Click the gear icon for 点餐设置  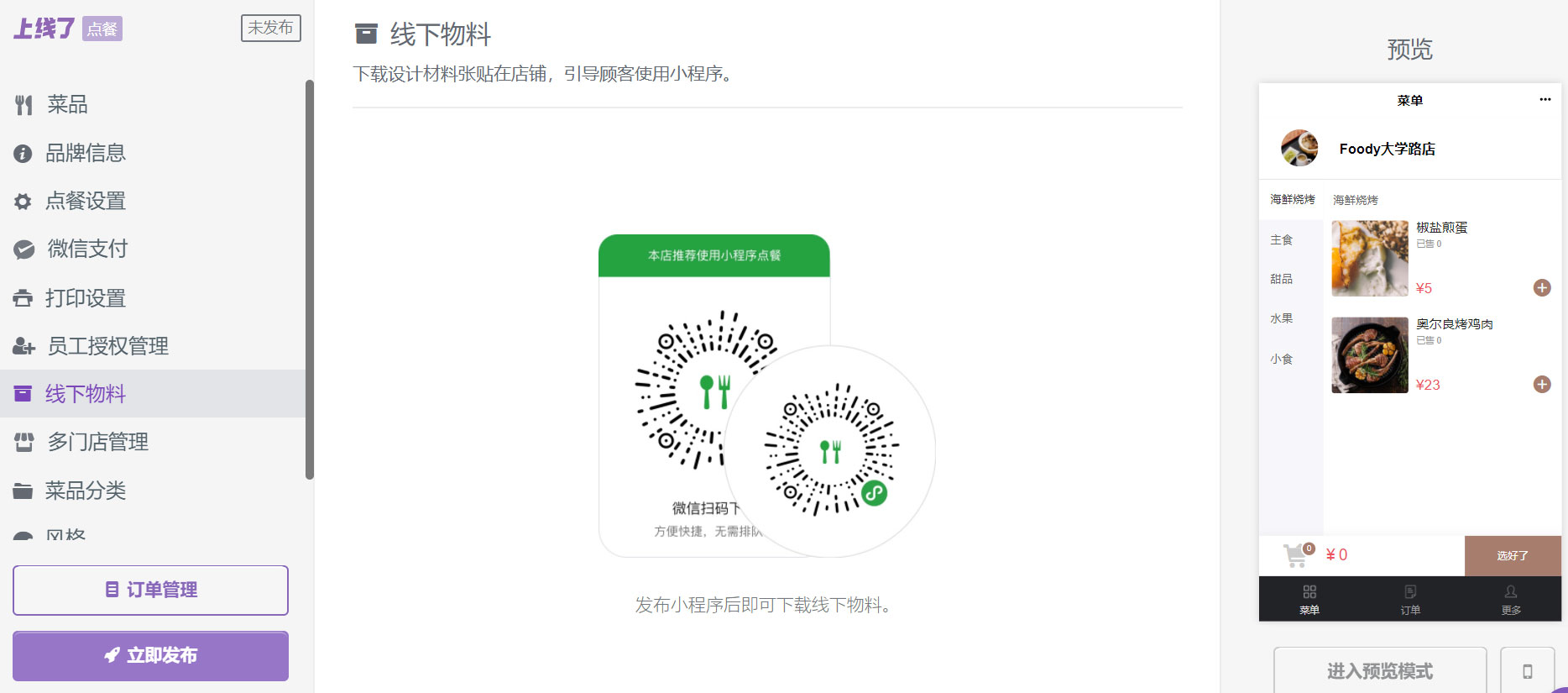[x=23, y=202]
